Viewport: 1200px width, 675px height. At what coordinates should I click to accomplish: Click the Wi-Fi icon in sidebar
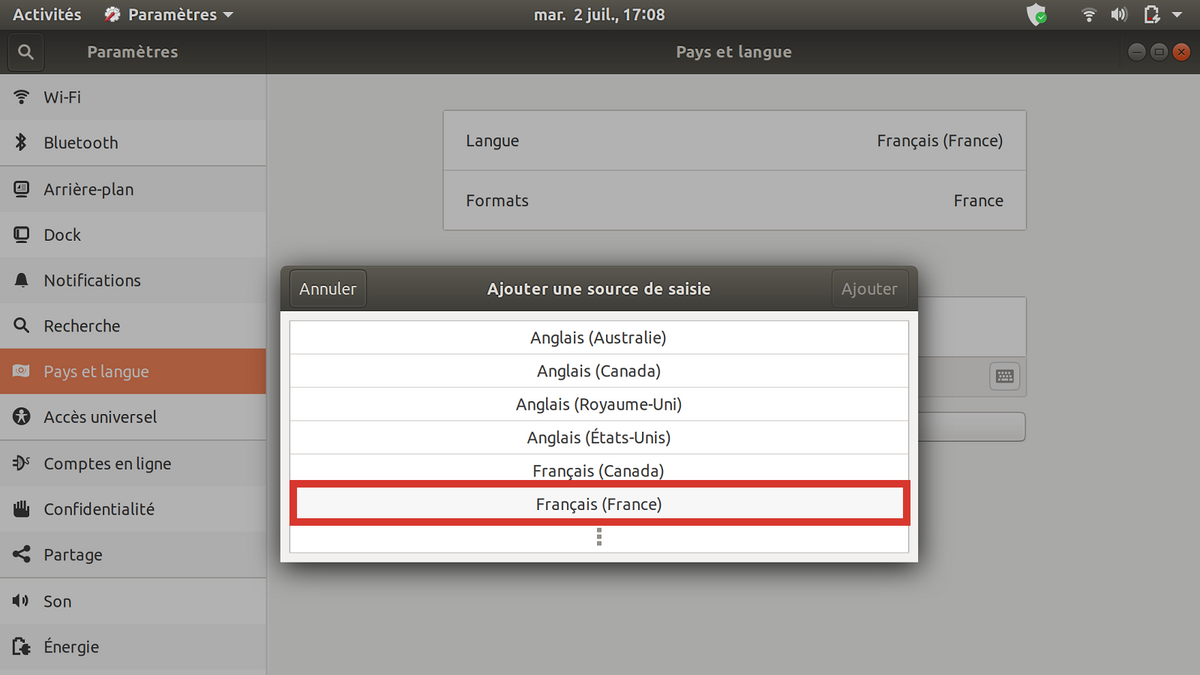click(21, 97)
